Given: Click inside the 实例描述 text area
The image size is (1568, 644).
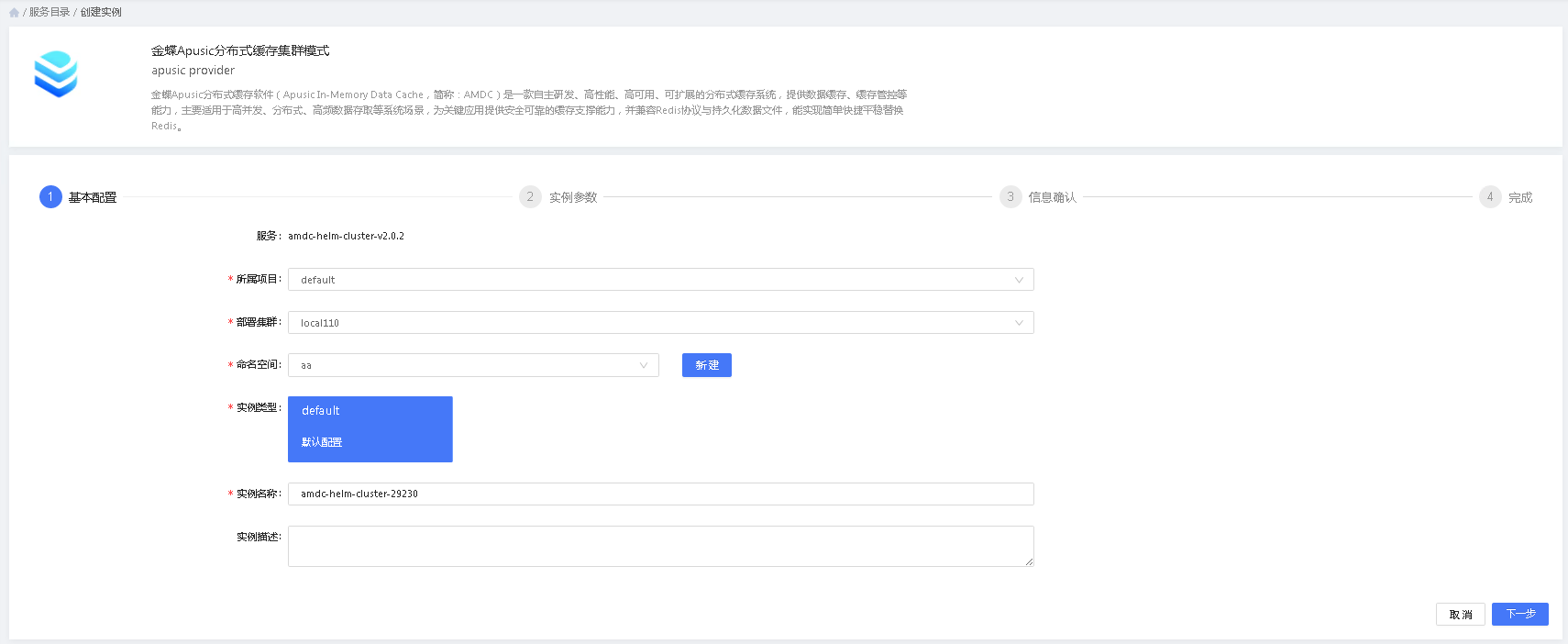Looking at the screenshot, I should click(x=660, y=546).
